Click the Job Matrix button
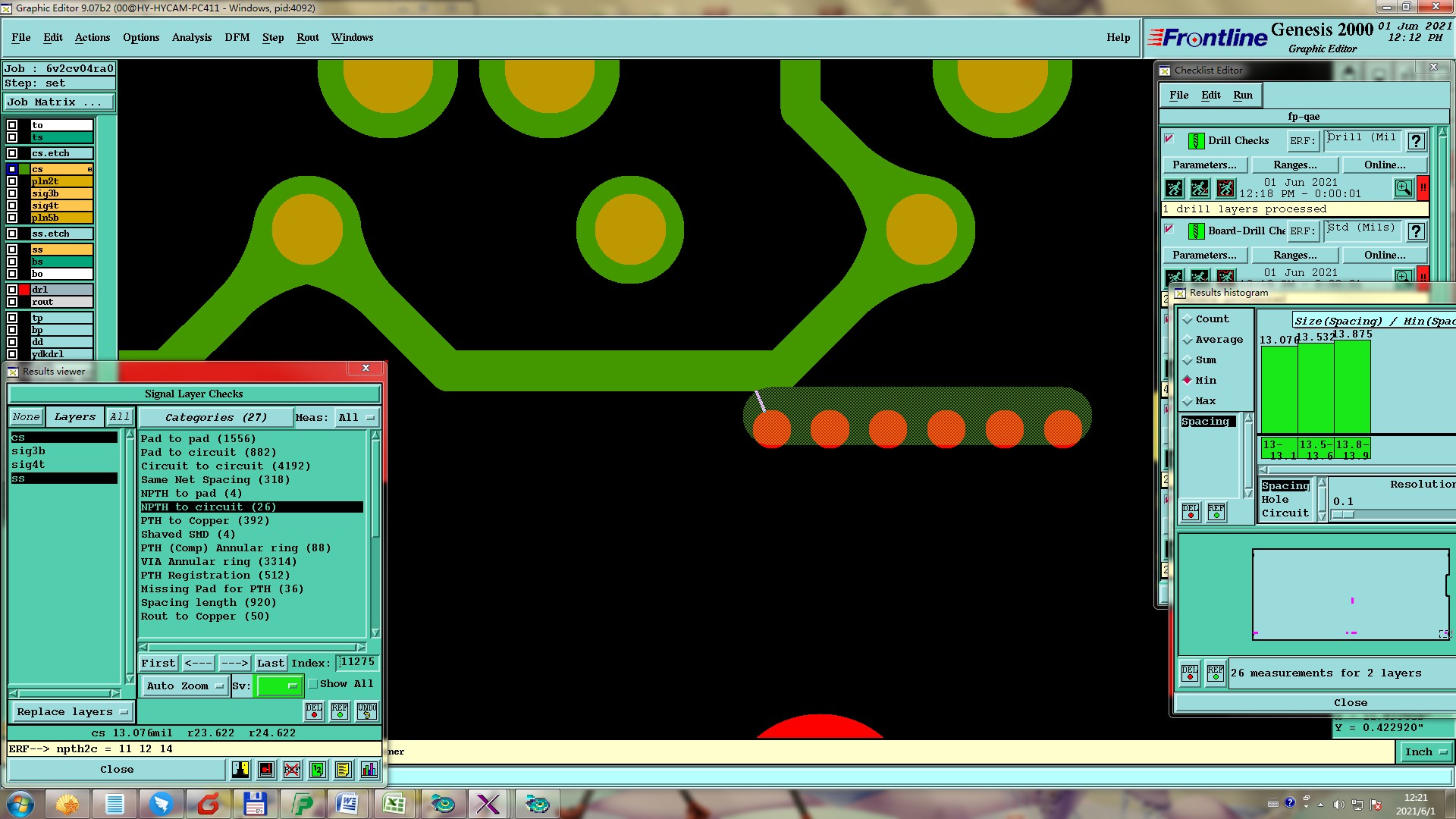 tap(59, 102)
